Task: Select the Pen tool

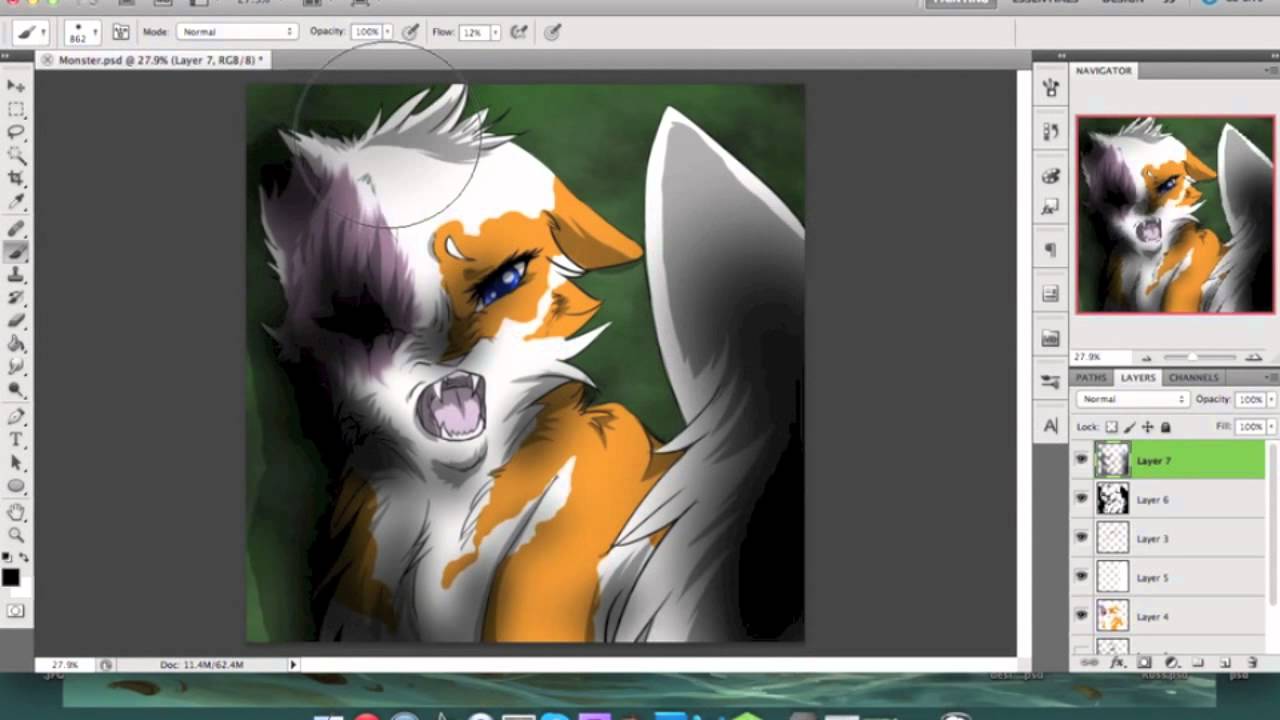Action: [x=16, y=417]
